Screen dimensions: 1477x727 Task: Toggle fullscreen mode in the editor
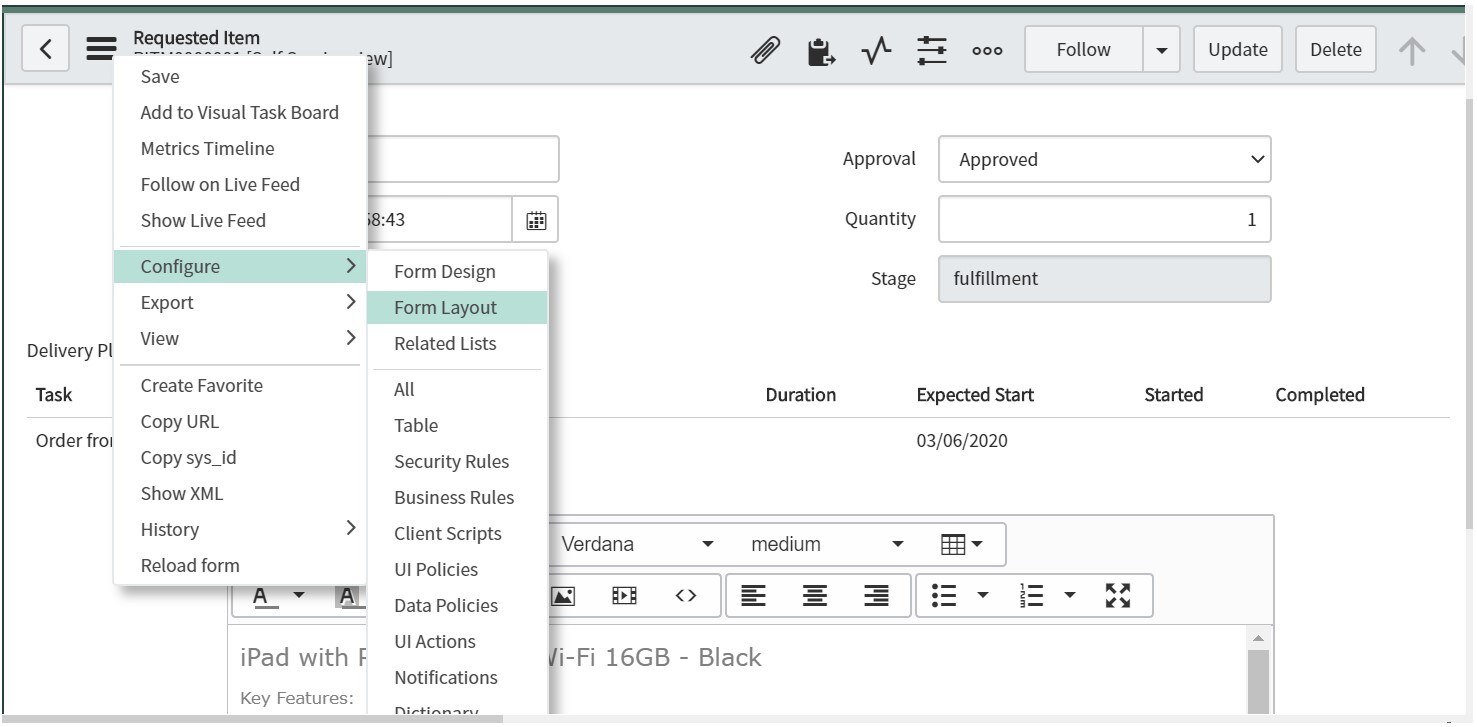point(1117,596)
